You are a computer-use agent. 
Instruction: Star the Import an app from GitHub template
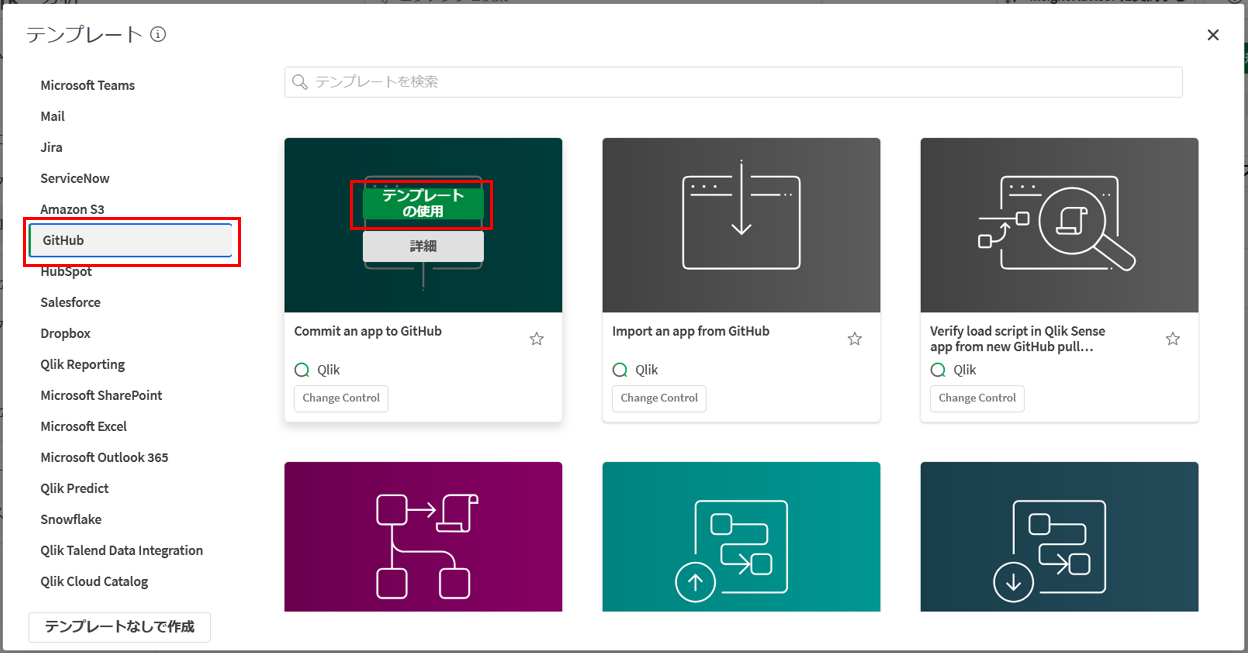[854, 338]
